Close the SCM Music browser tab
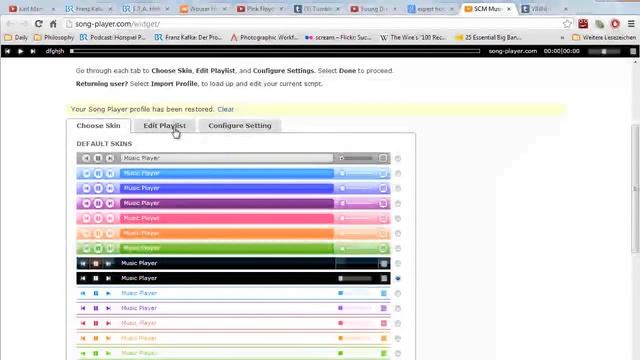 509,9
